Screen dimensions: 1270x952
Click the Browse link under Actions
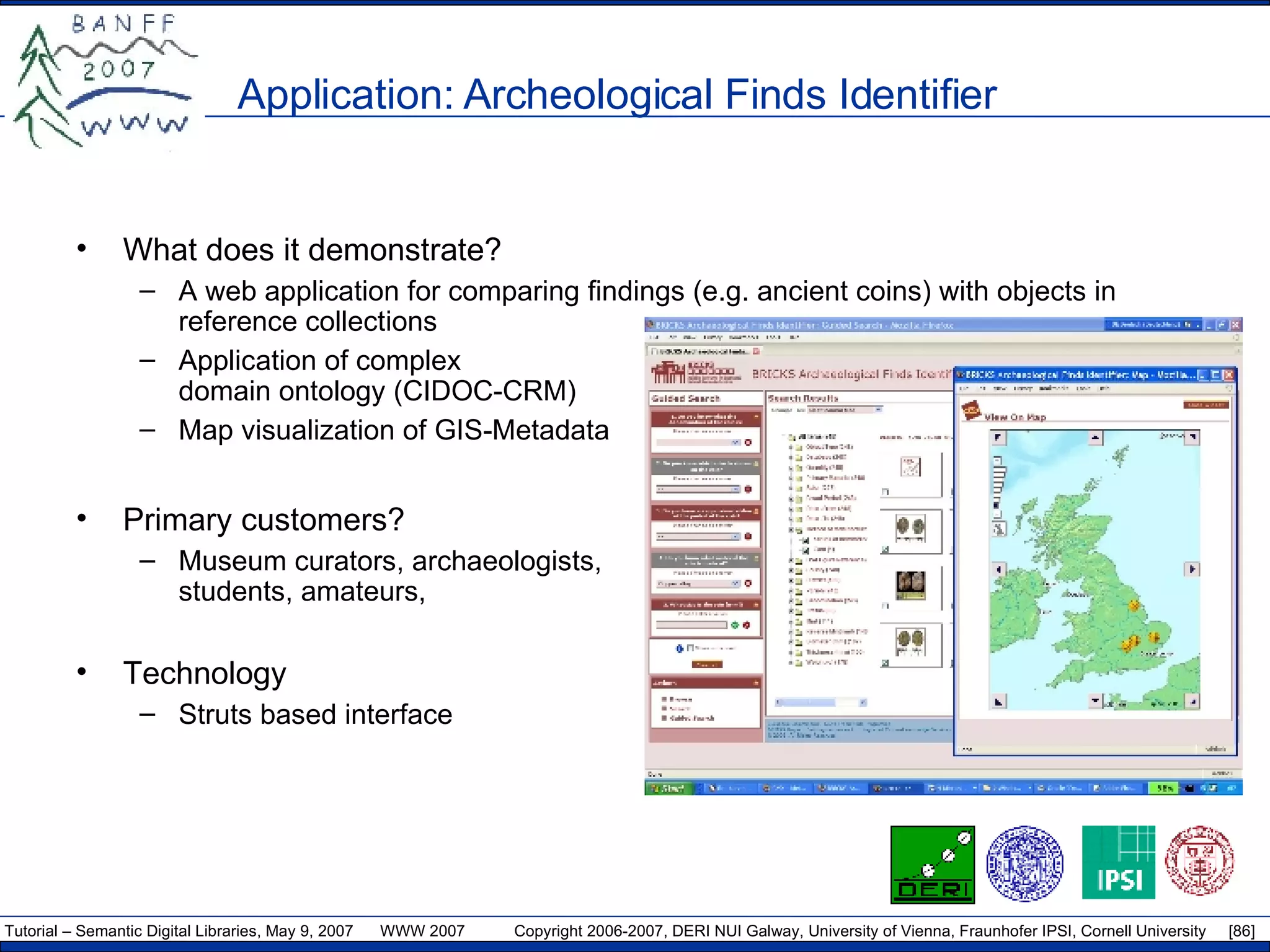[x=681, y=699]
